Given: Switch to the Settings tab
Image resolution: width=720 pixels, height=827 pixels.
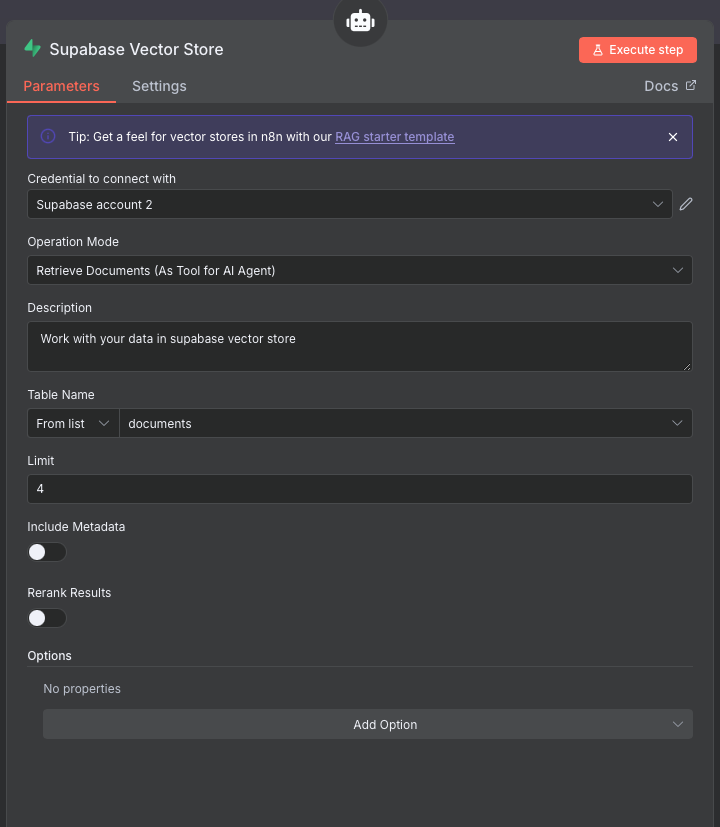Looking at the screenshot, I should point(159,86).
